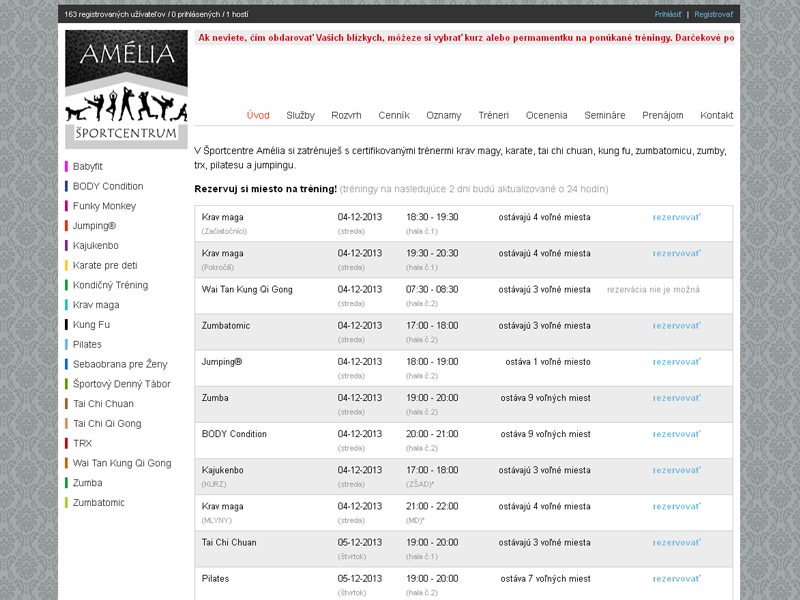Reserve Tai Chi Chuan 05-12-2013 training
The width and height of the screenshot is (800, 600).
coord(677,543)
